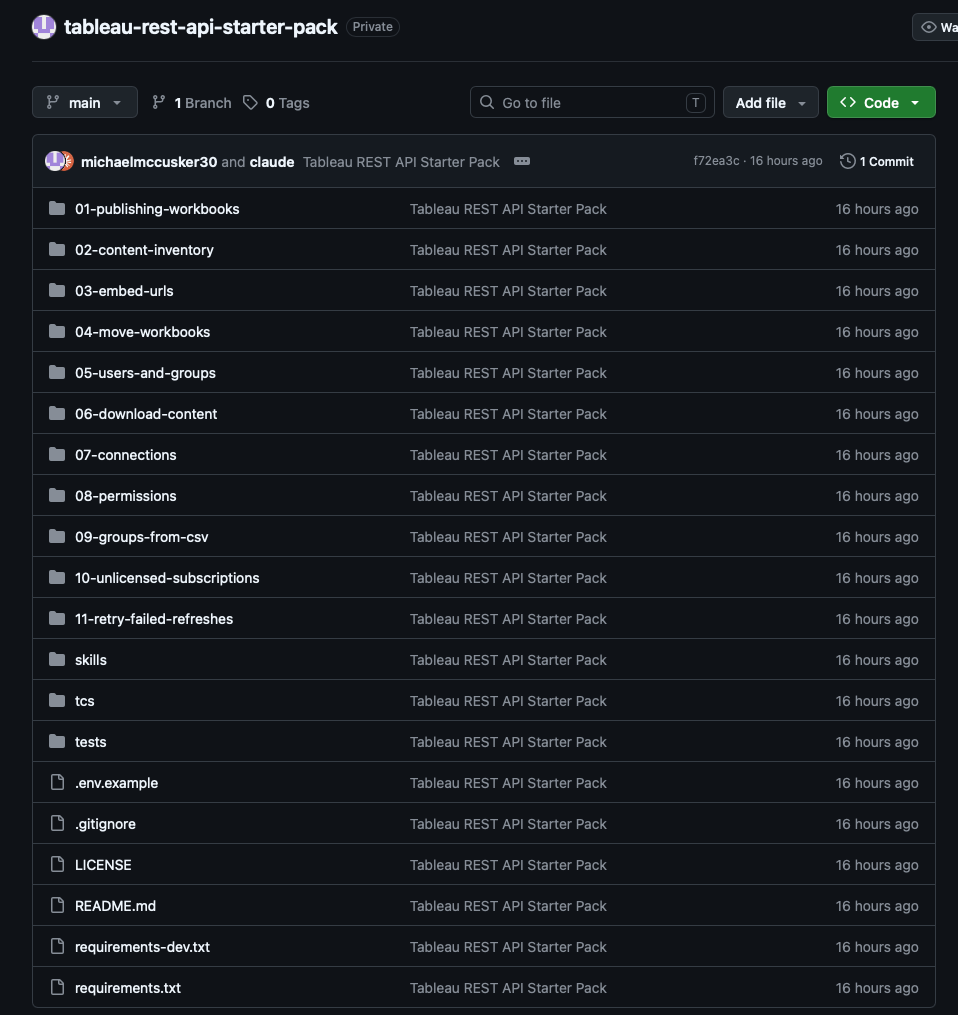Screen dimensions: 958x1015
Task: Open the requirements-dev.txt file name
Action: [x=142, y=946]
